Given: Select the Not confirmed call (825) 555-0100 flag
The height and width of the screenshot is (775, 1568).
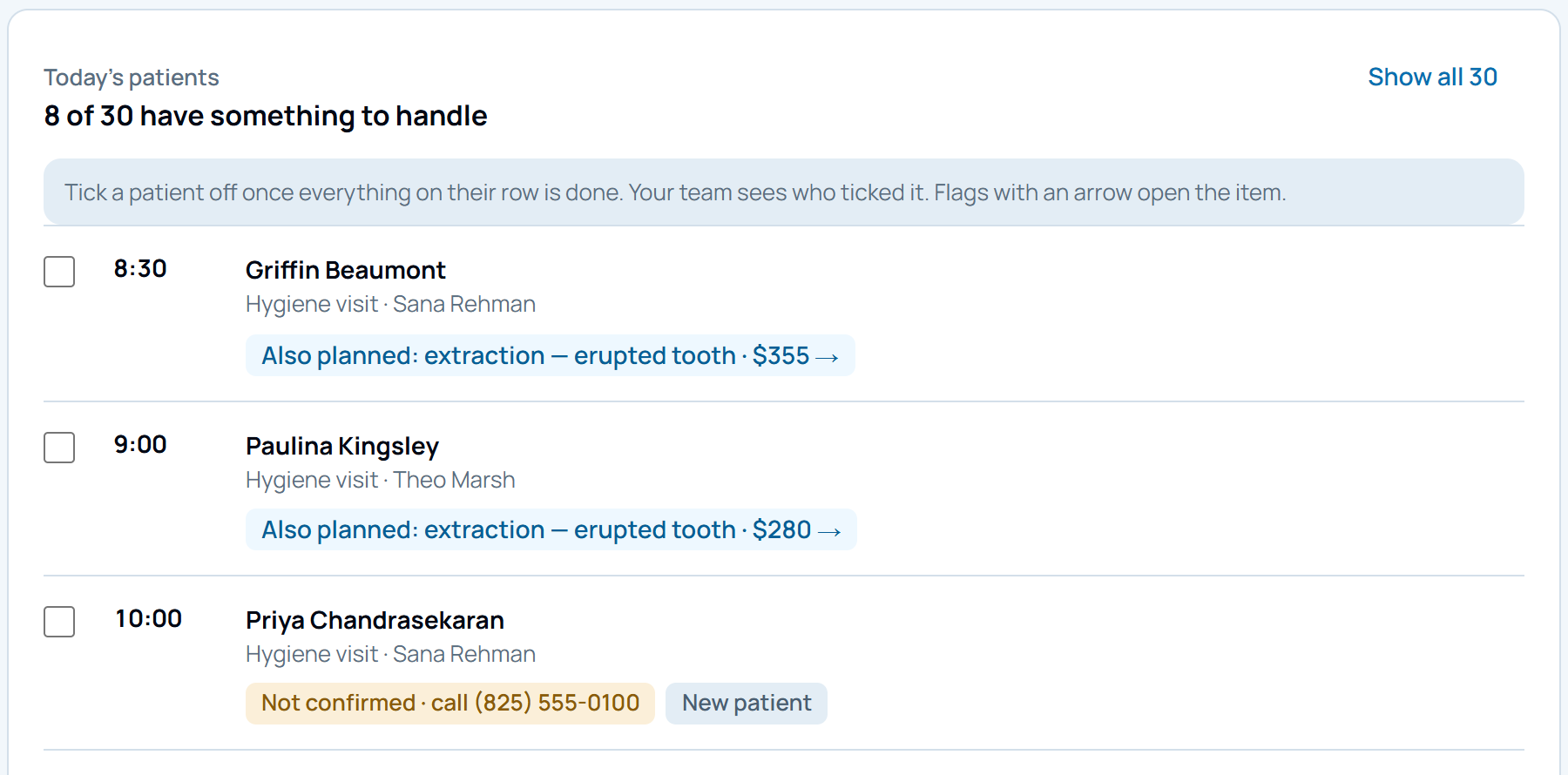Looking at the screenshot, I should [449, 704].
